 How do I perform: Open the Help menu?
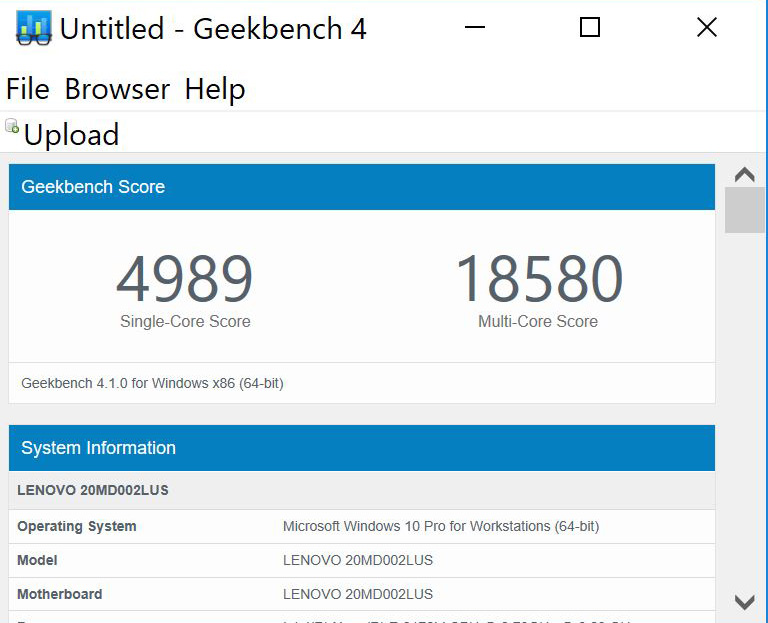[215, 89]
